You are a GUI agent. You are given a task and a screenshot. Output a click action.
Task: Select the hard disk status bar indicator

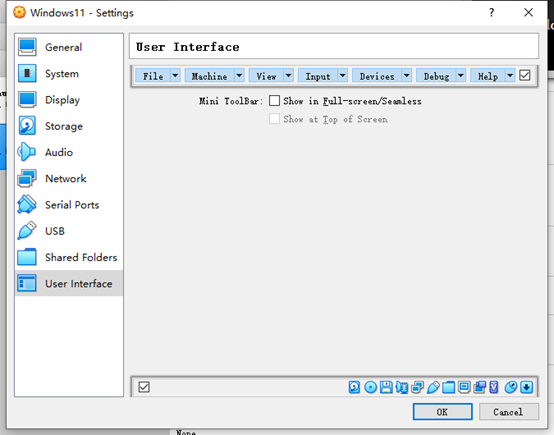(x=354, y=387)
